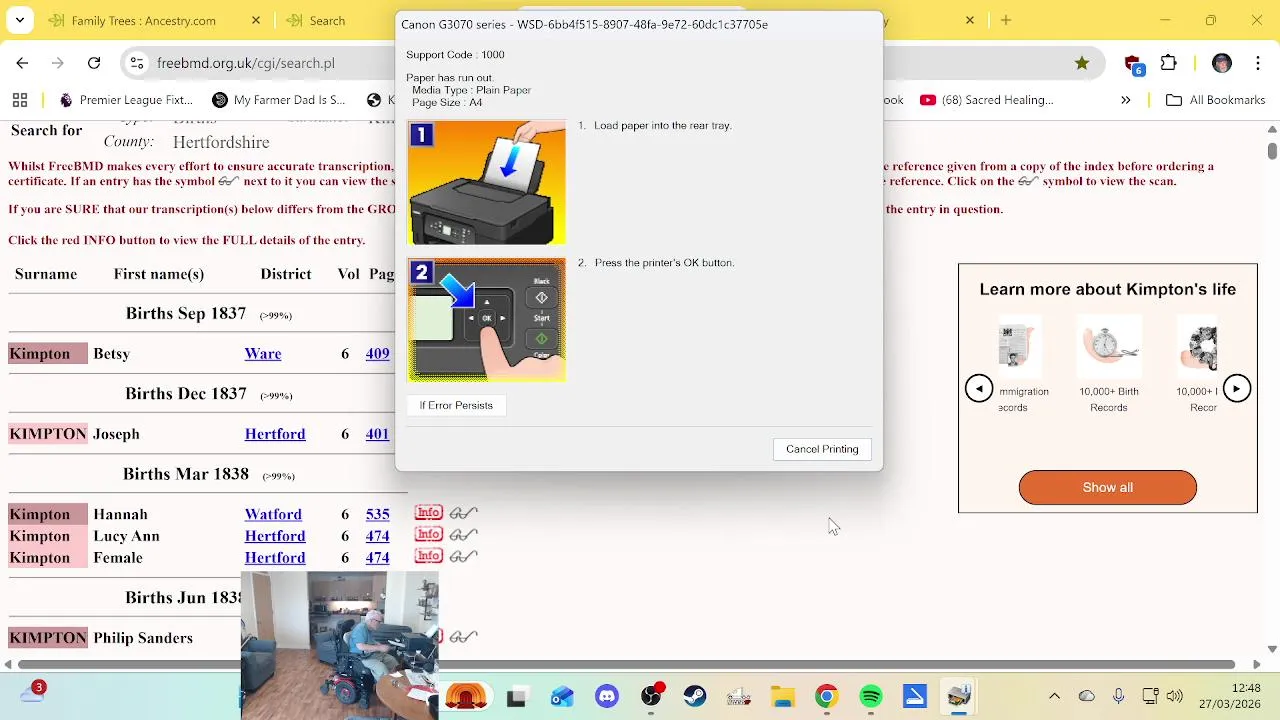Open OBS Studio from the taskbar

point(652,696)
